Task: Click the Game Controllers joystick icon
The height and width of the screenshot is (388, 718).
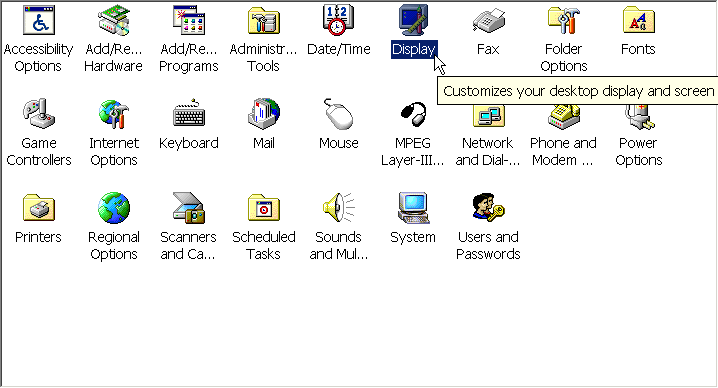Action: pos(39,114)
